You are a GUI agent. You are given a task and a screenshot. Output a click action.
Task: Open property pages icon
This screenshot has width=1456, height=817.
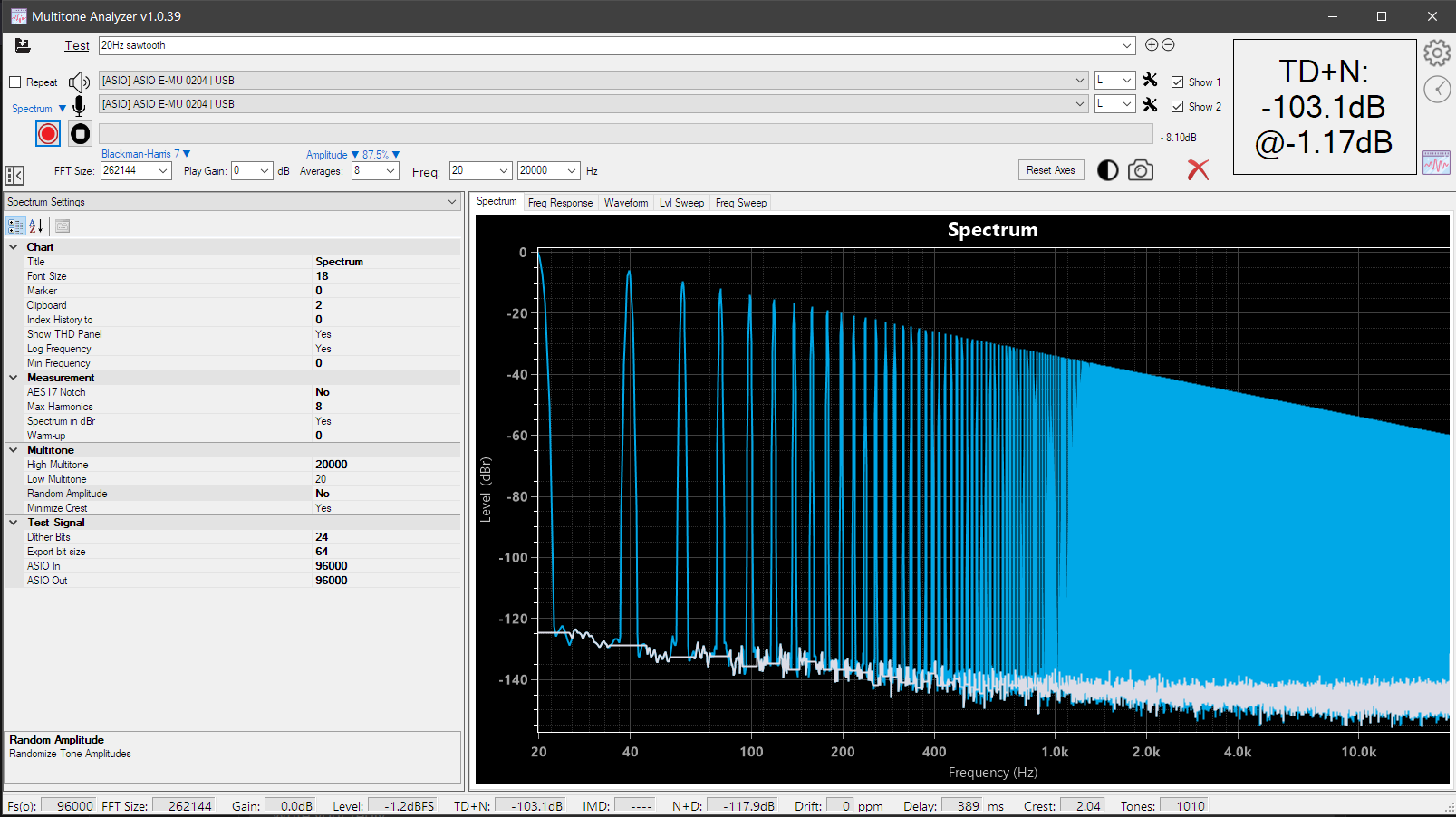(63, 226)
